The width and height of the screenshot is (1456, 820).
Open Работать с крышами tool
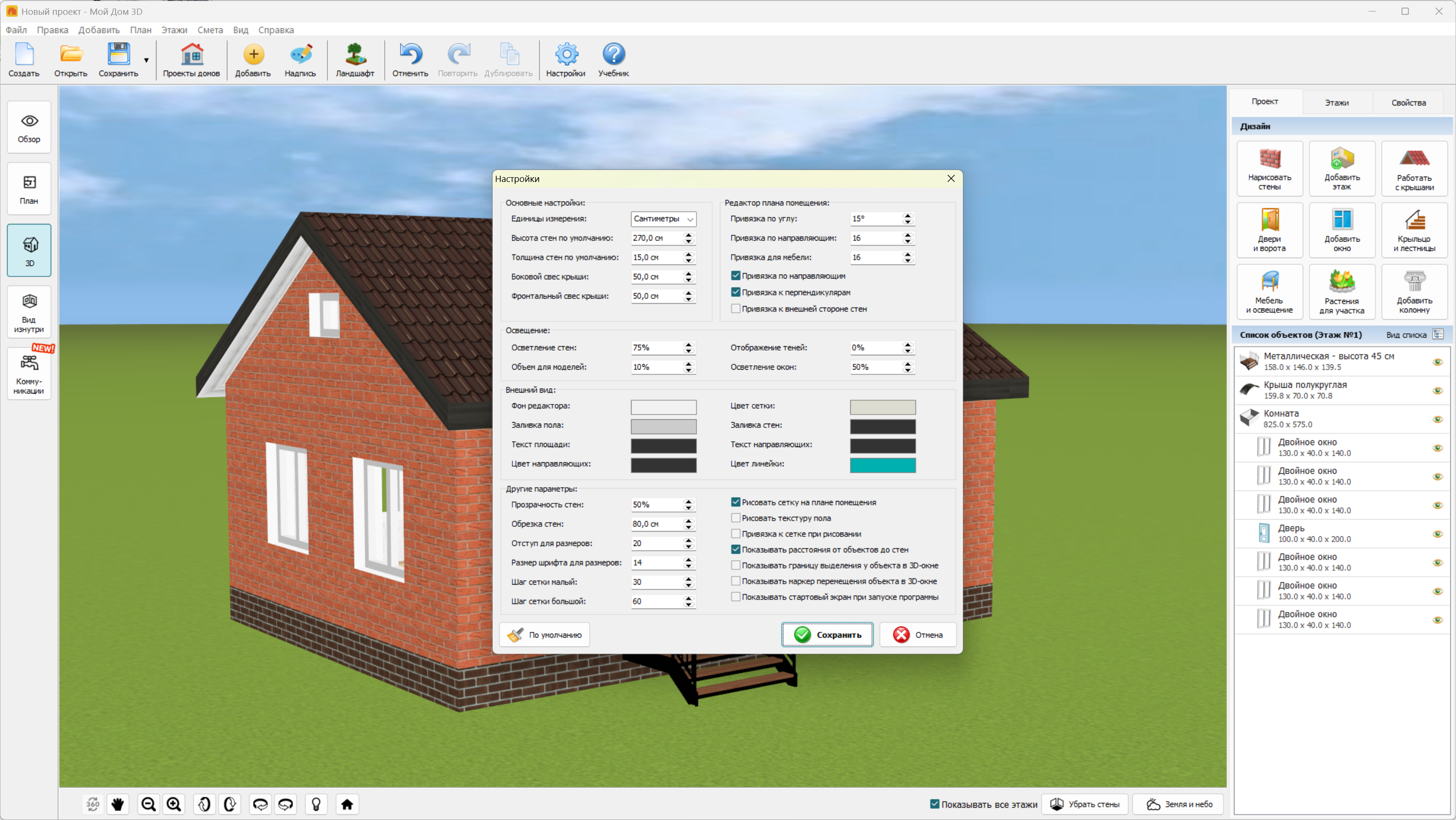click(1414, 169)
